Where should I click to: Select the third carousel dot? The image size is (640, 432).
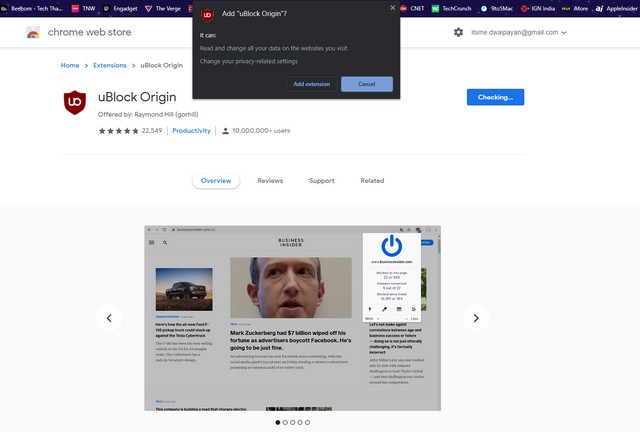tap(292, 422)
